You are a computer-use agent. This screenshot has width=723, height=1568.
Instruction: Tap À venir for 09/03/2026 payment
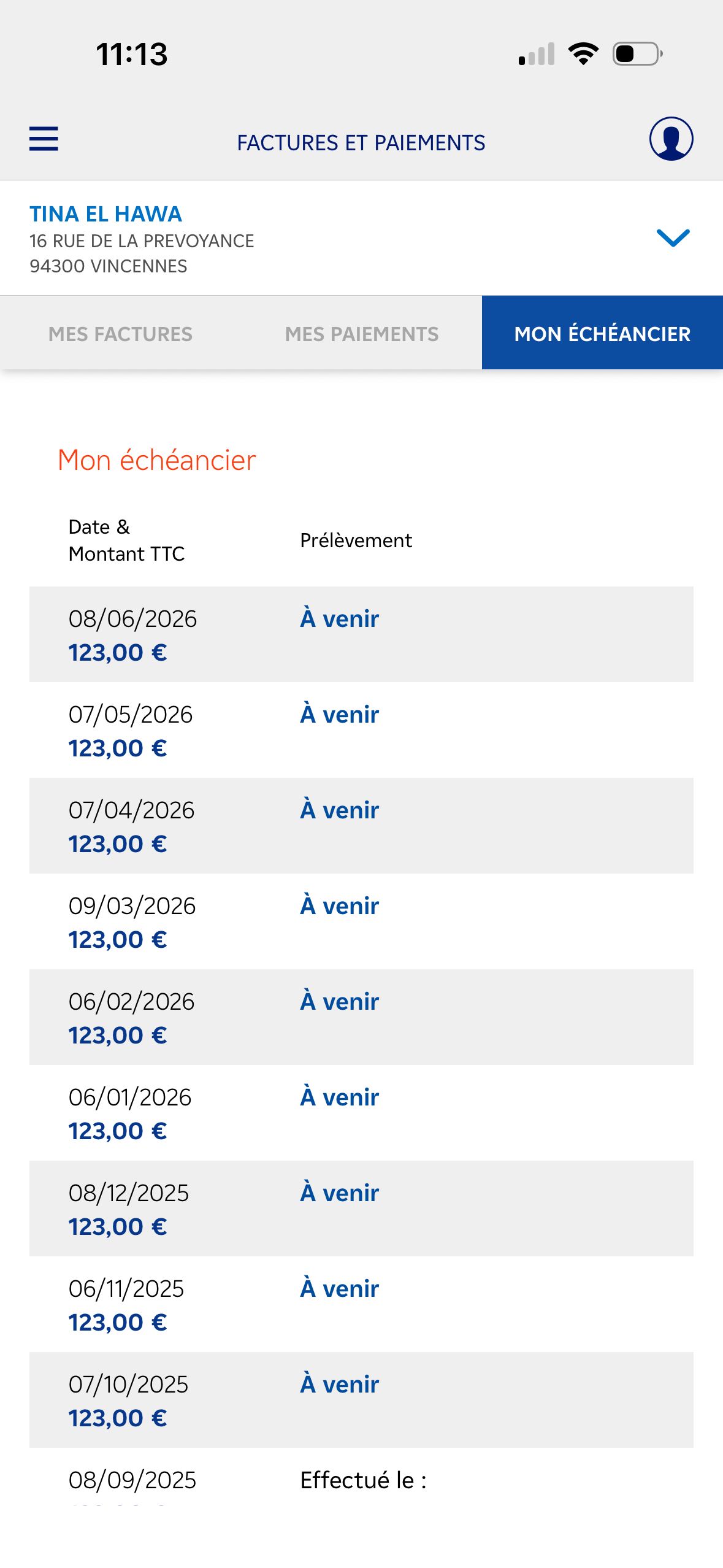(339, 905)
